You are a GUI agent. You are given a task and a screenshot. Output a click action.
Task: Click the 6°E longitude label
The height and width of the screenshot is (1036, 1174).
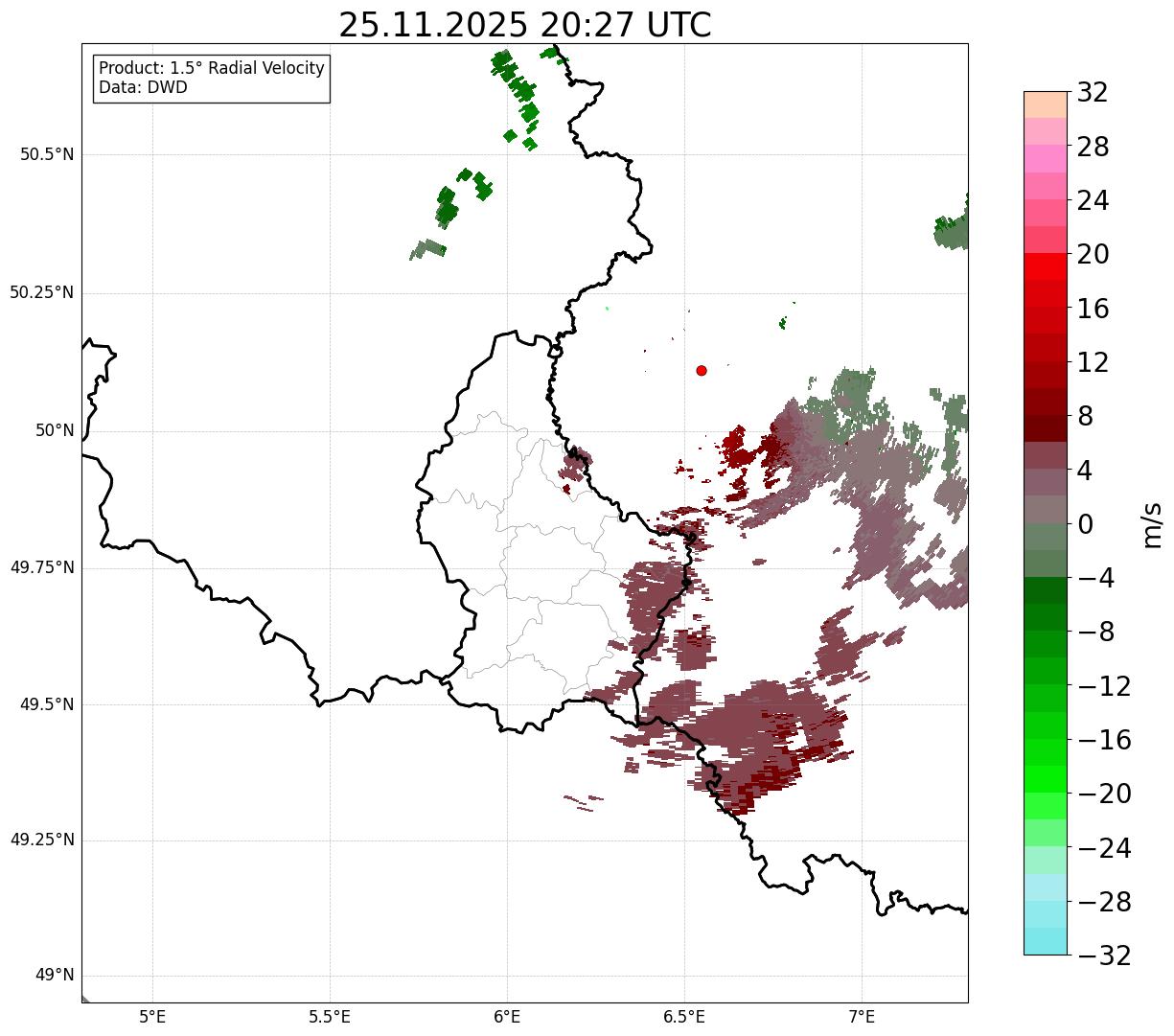point(507,1016)
